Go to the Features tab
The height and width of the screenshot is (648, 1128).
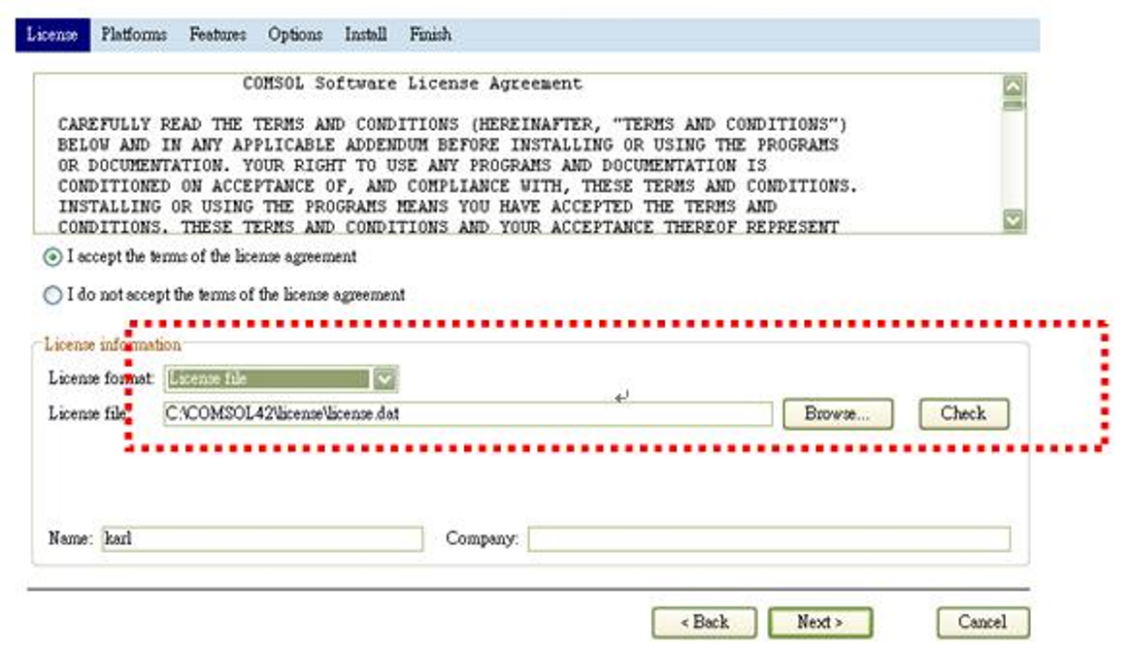point(217,35)
